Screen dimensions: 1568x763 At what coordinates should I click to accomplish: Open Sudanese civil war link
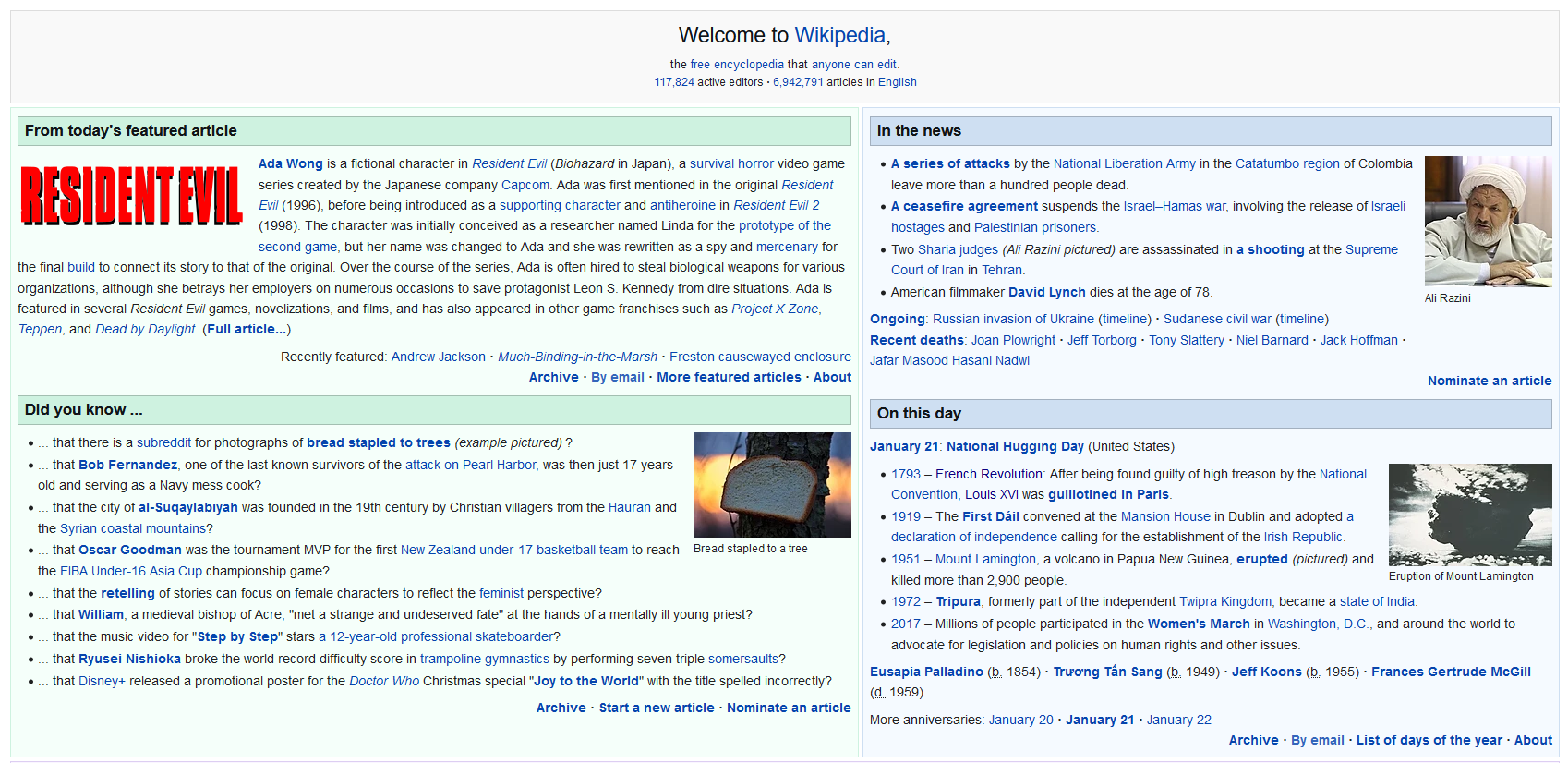tap(1217, 319)
